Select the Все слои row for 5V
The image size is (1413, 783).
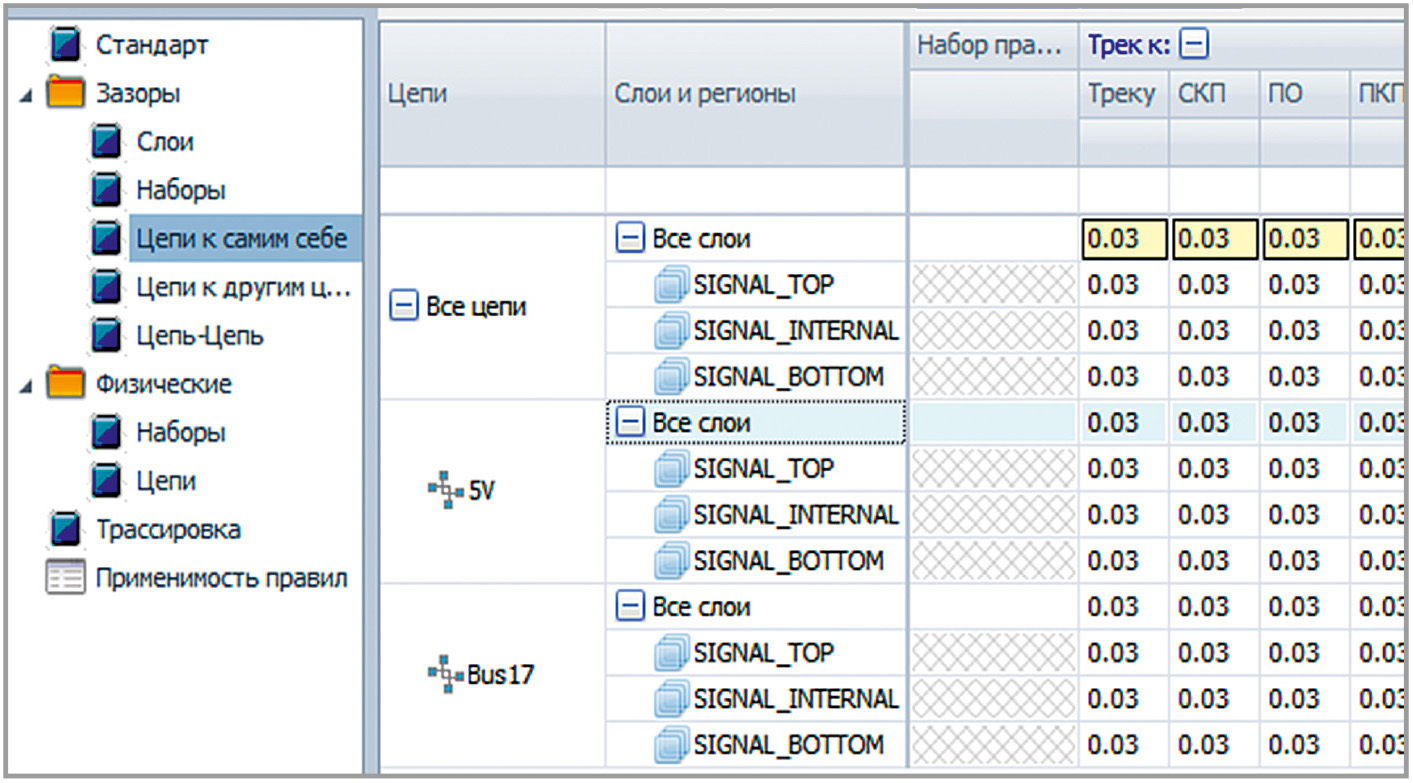coord(700,423)
